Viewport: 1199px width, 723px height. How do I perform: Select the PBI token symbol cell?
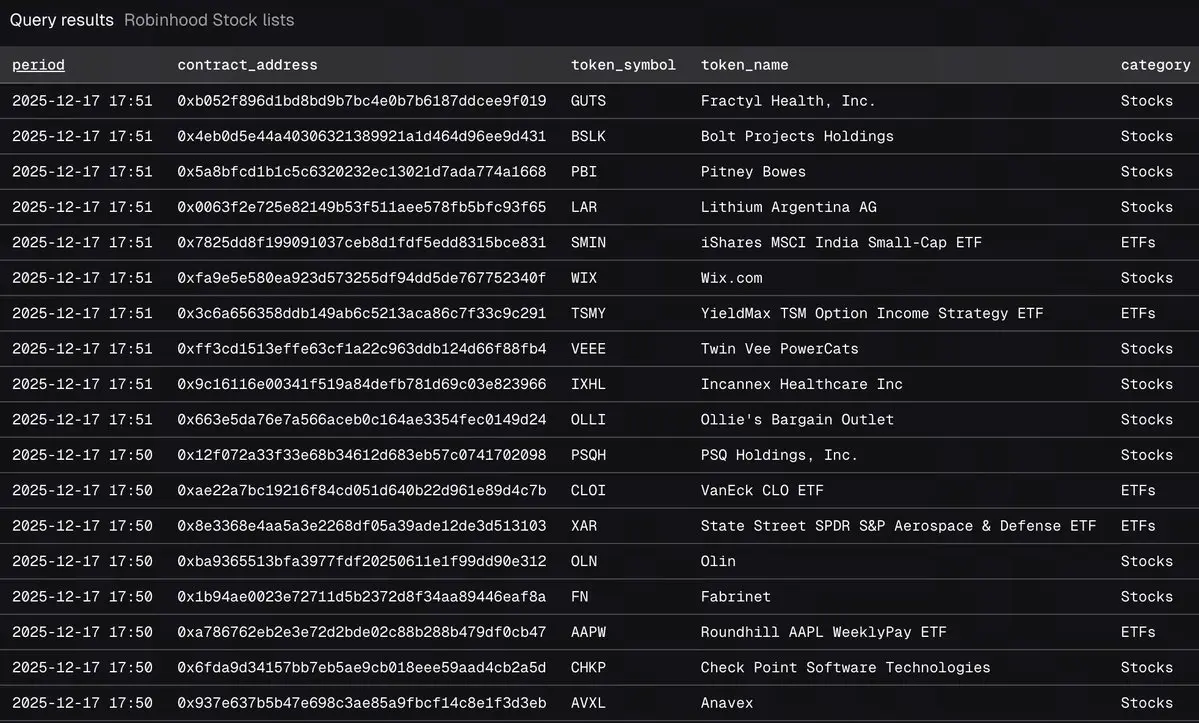[x=583, y=171]
